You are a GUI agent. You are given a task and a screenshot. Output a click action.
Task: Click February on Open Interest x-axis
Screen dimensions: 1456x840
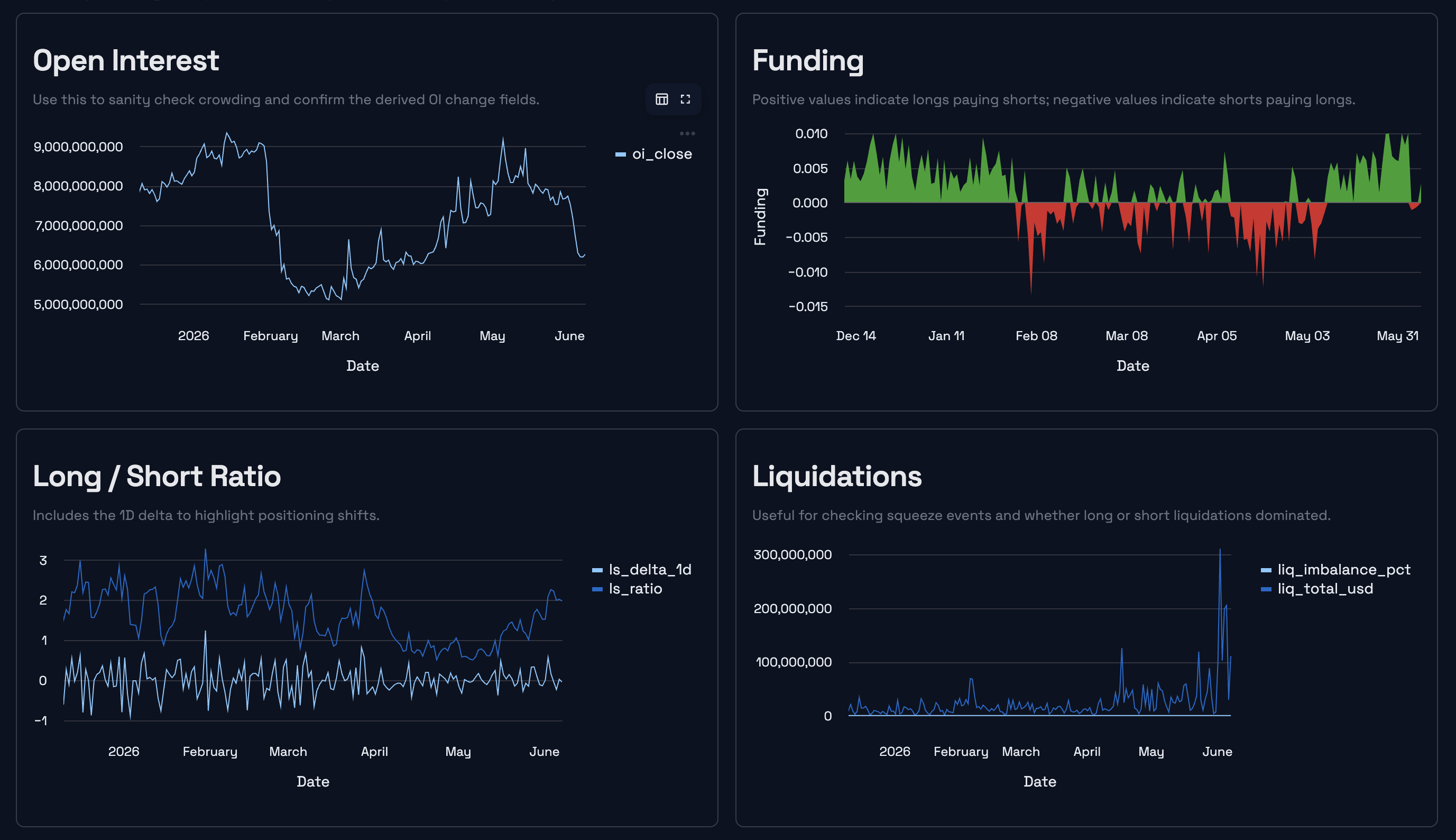(x=271, y=336)
